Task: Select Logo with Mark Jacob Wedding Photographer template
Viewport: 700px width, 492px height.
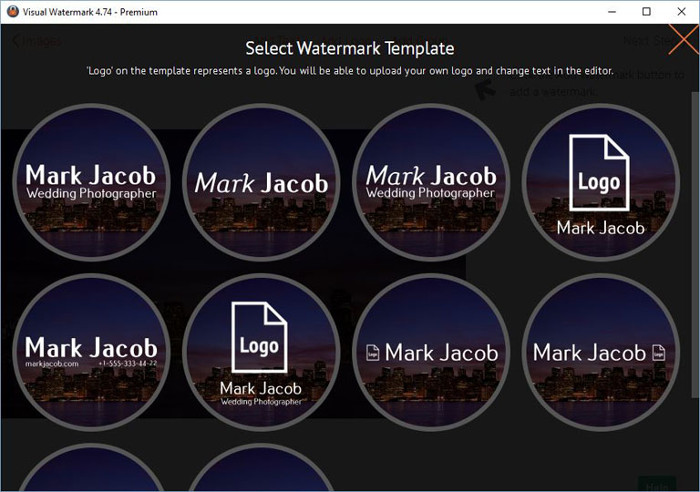Action: [x=261, y=352]
